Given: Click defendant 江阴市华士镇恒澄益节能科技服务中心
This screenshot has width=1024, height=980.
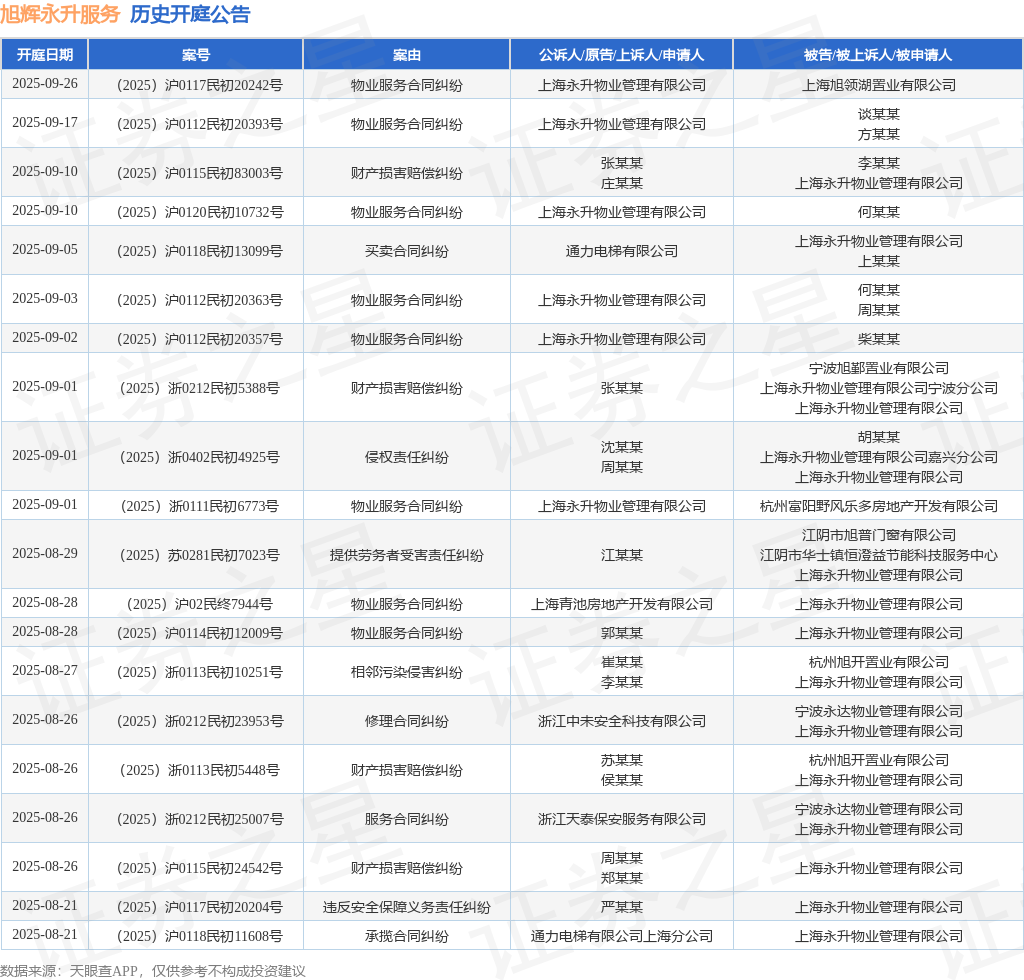Looking at the screenshot, I should pos(878,556).
